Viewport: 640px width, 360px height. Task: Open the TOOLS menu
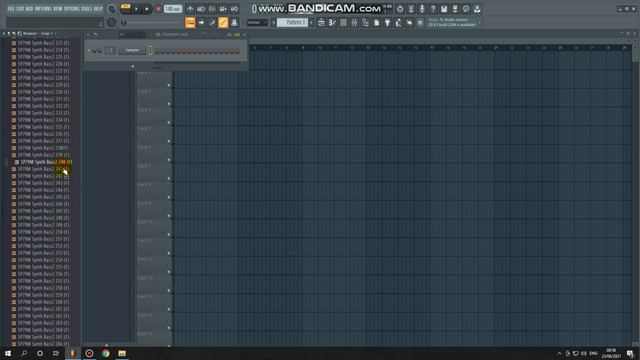[87, 9]
